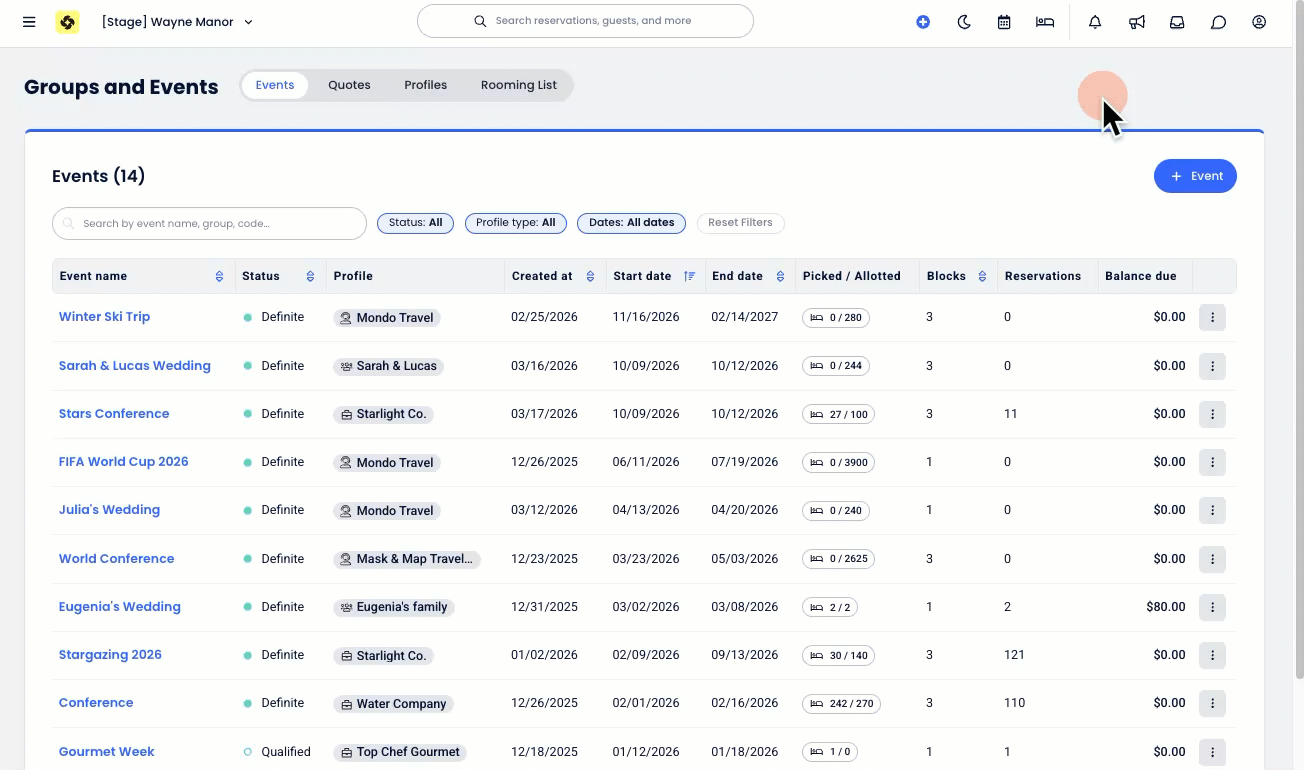Open the hamburger navigation menu
The width and height of the screenshot is (1304, 770).
click(29, 22)
